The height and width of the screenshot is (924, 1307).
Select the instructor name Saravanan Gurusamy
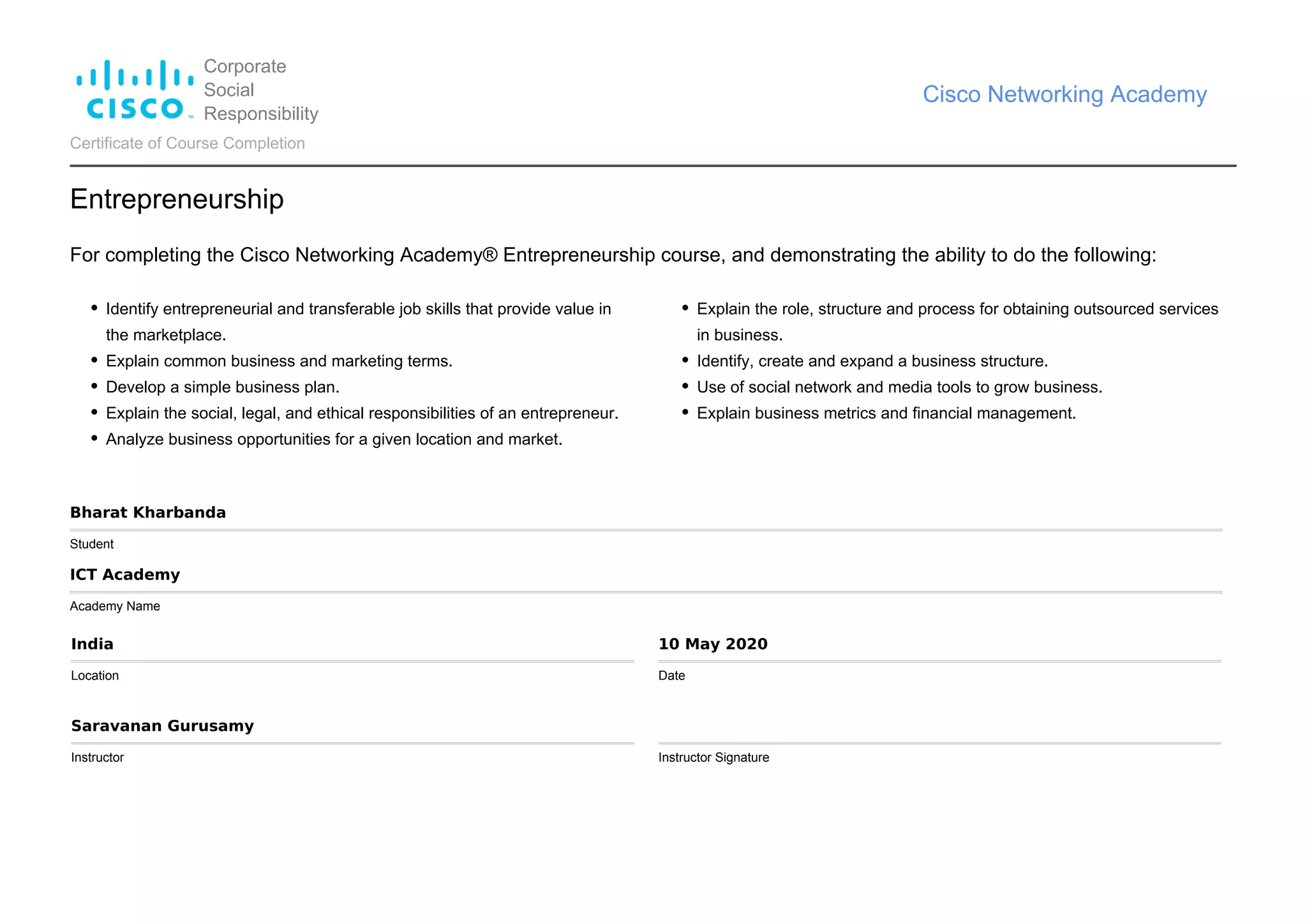tap(163, 726)
